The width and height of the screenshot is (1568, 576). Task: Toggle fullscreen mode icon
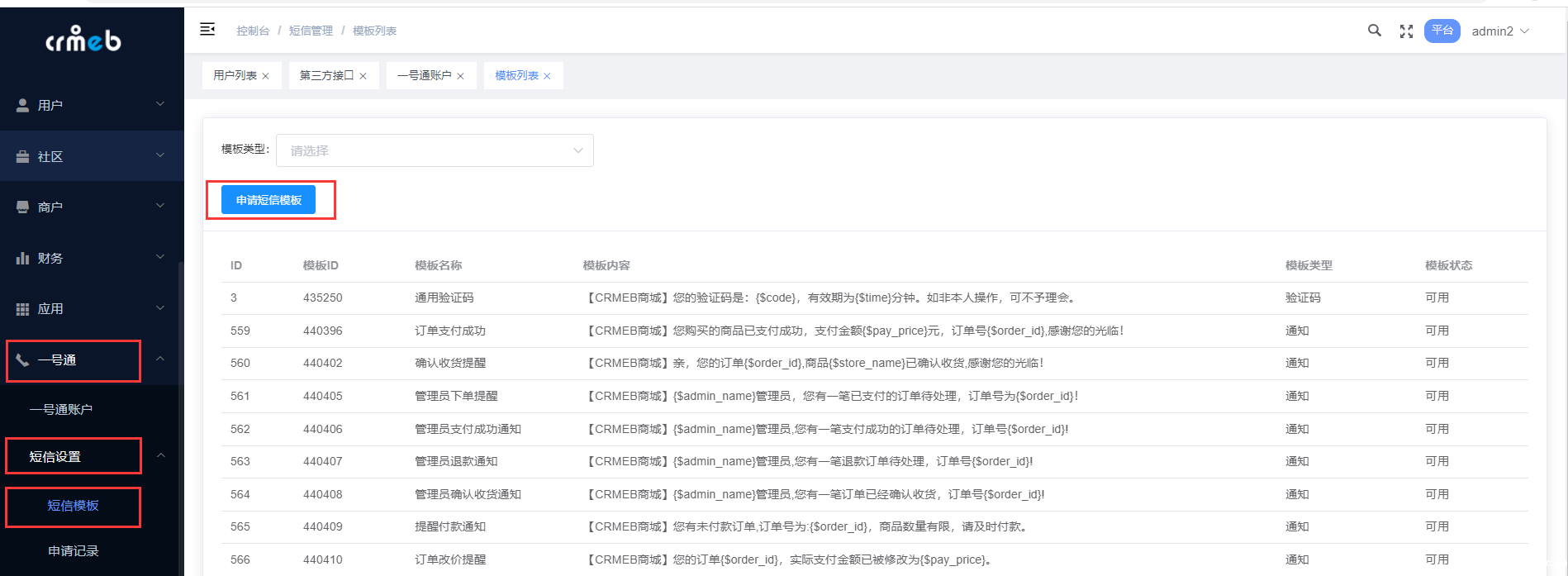[1406, 31]
